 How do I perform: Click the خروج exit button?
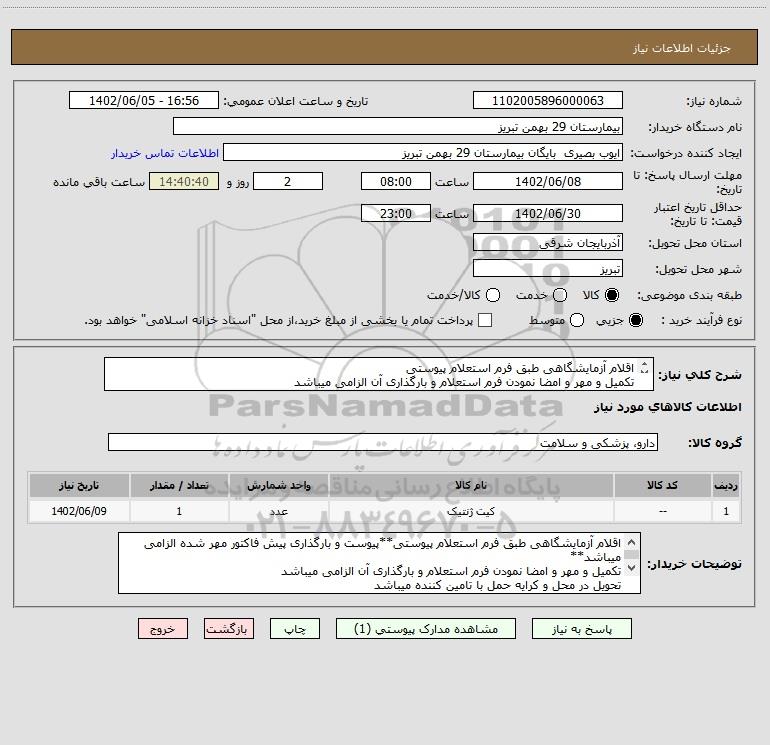163,629
